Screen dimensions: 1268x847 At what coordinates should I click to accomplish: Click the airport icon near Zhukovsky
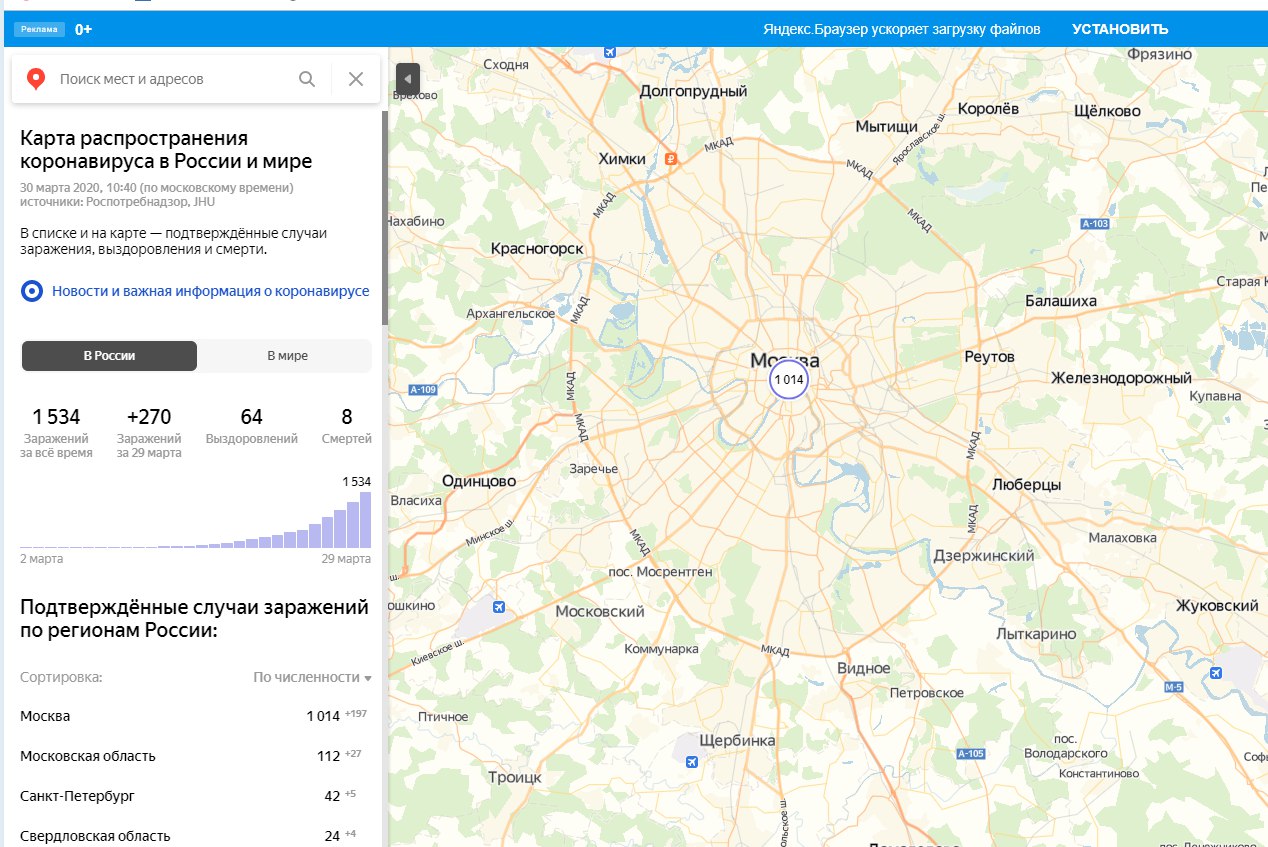click(1216, 672)
